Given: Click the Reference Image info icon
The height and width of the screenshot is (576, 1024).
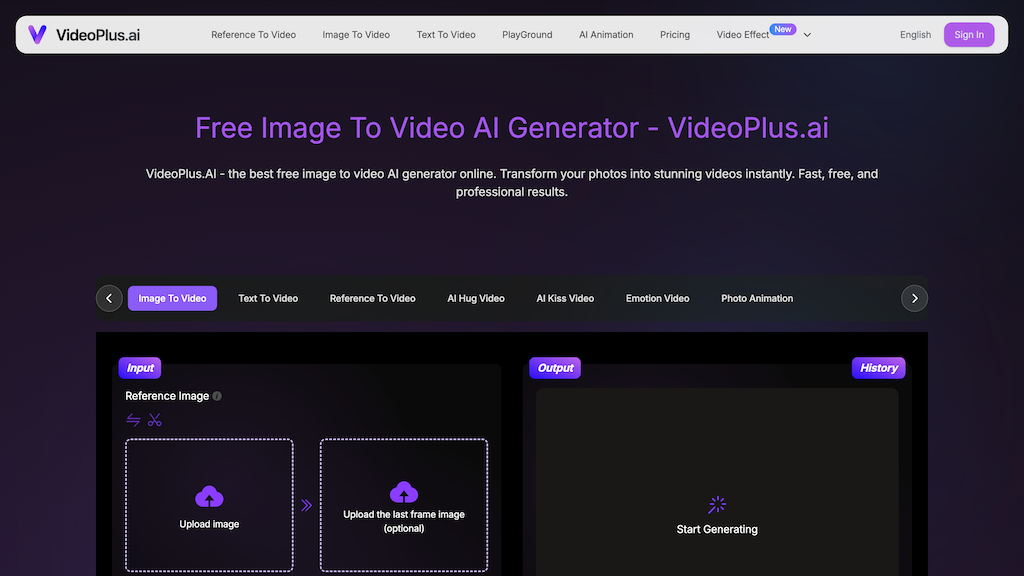Looking at the screenshot, I should [216, 395].
